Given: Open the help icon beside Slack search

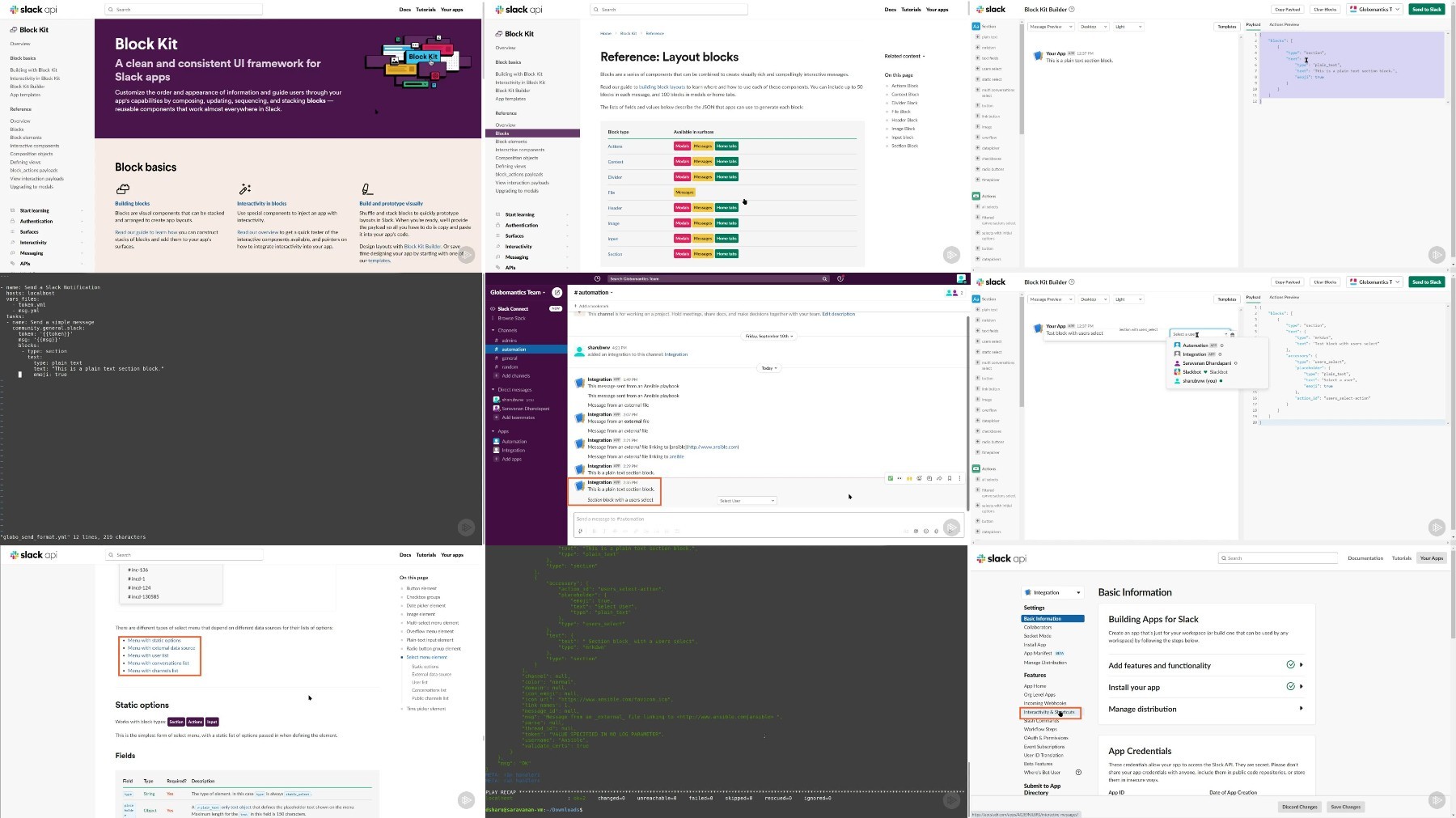Looking at the screenshot, I should click(x=840, y=278).
